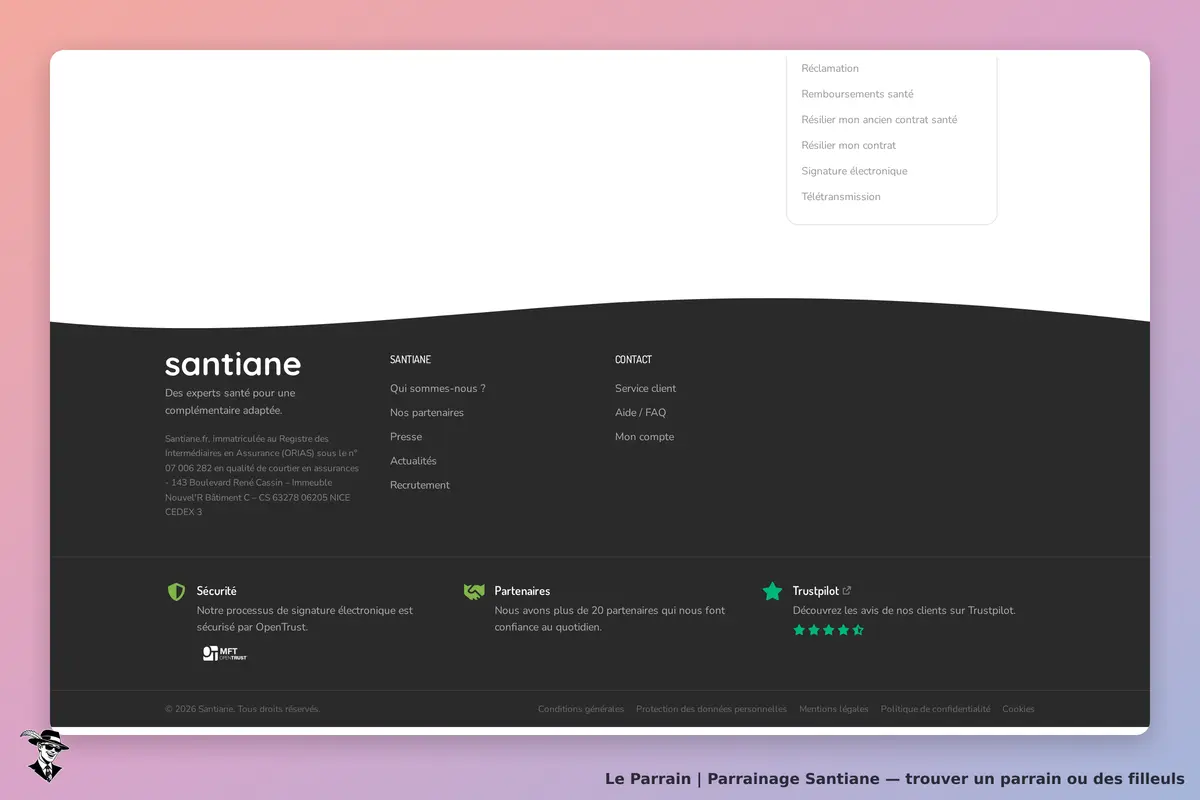Click 'Découvrez les avis de nos clients' text

click(904, 610)
